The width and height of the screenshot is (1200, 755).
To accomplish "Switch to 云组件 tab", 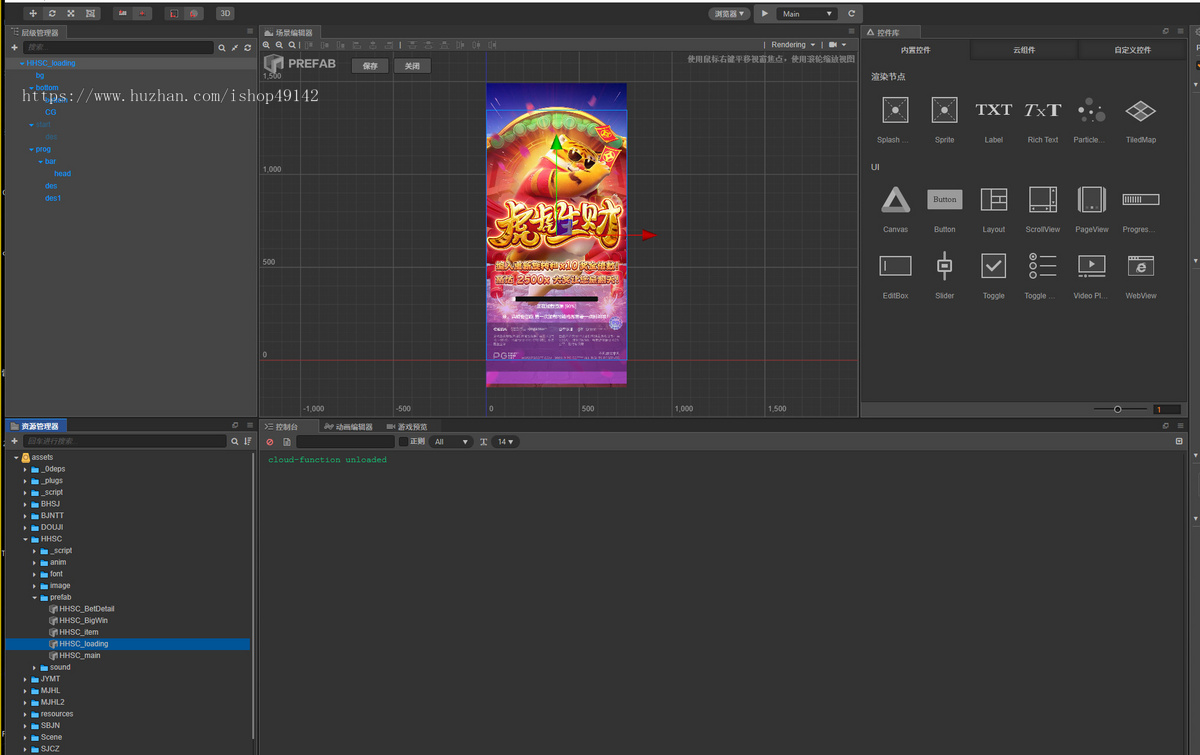I will pos(1024,50).
